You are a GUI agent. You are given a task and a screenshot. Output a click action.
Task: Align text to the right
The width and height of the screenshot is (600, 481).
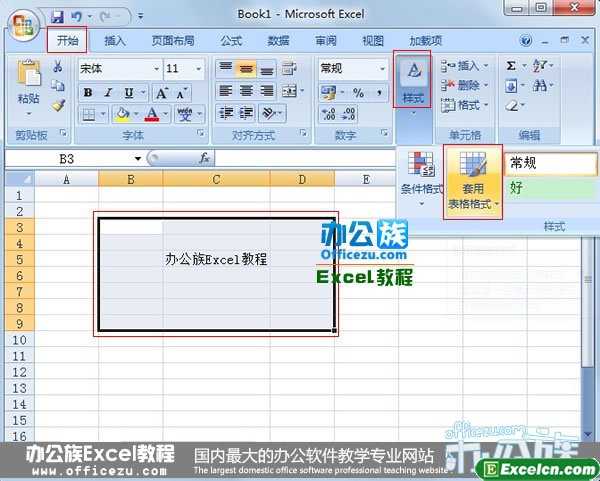point(267,91)
